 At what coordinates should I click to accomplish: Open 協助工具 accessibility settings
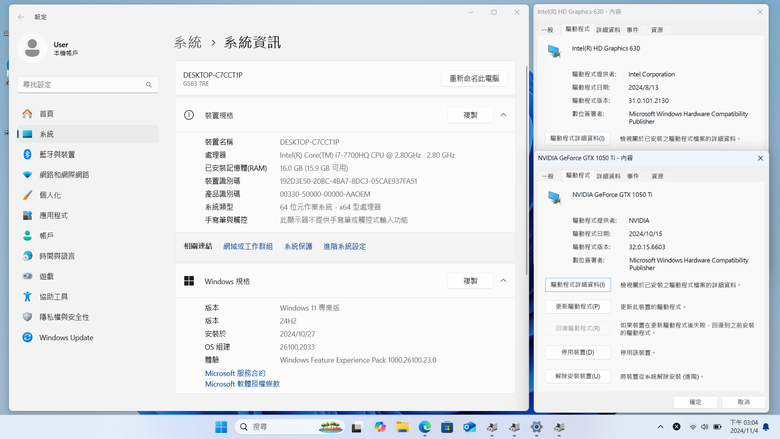coord(88,297)
